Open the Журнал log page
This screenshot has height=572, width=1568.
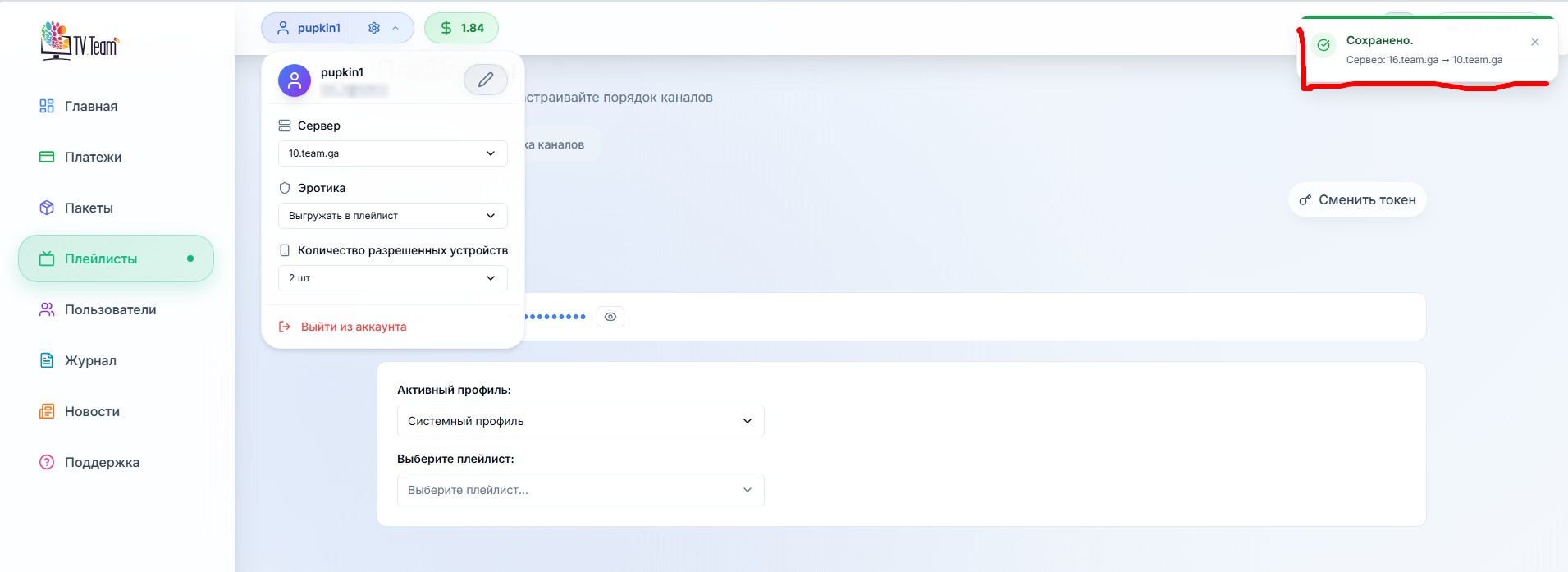[x=90, y=360]
